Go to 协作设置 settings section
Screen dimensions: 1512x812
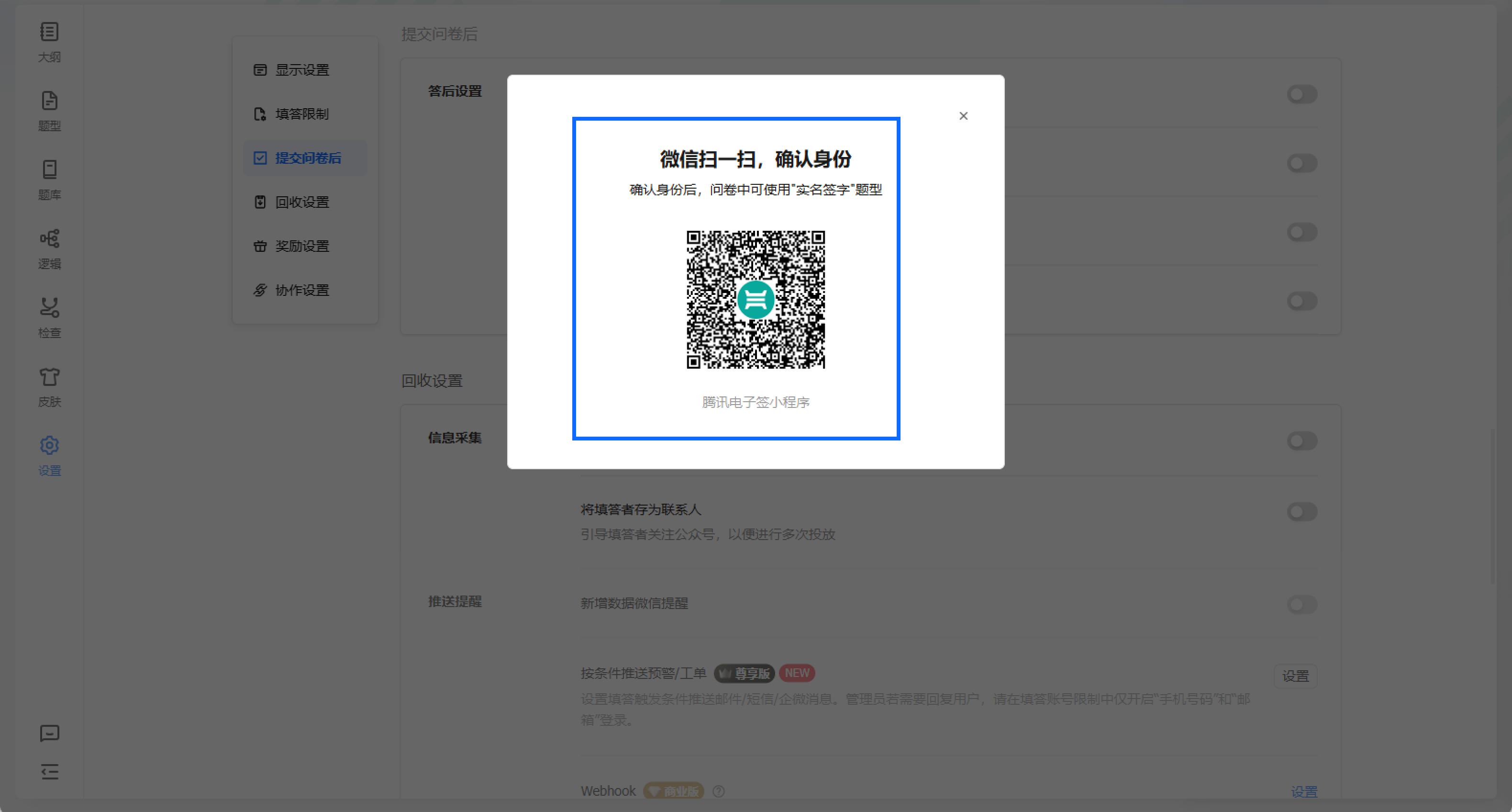305,290
